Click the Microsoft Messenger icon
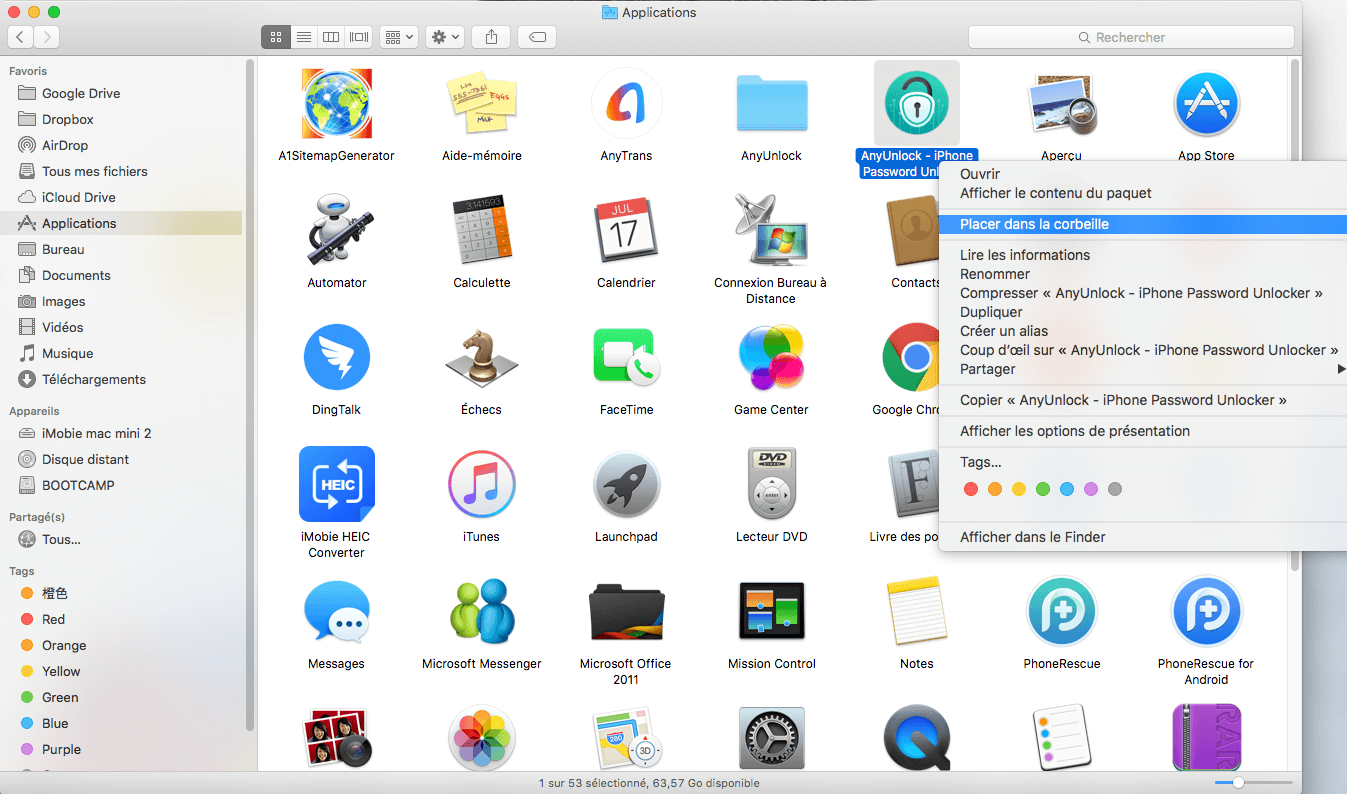The image size is (1347, 794). tap(482, 612)
